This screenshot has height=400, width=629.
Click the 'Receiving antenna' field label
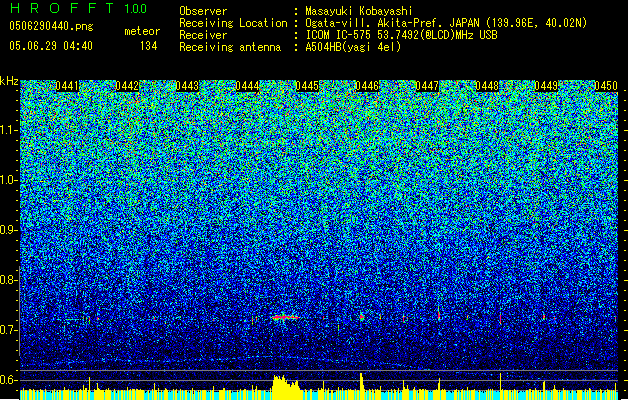coord(230,47)
